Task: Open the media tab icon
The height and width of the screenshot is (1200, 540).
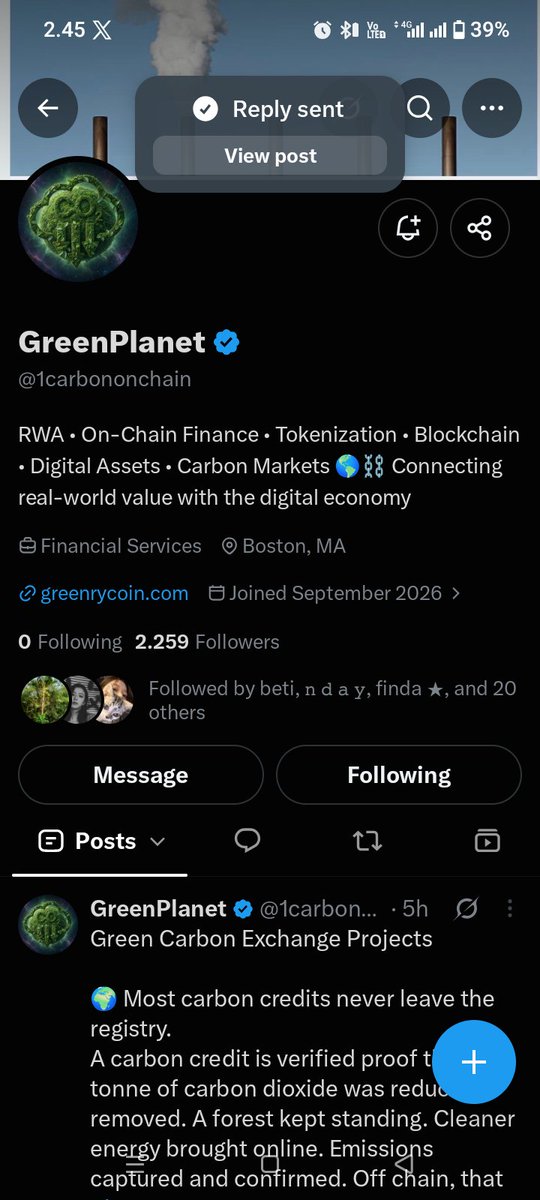Action: [x=487, y=841]
